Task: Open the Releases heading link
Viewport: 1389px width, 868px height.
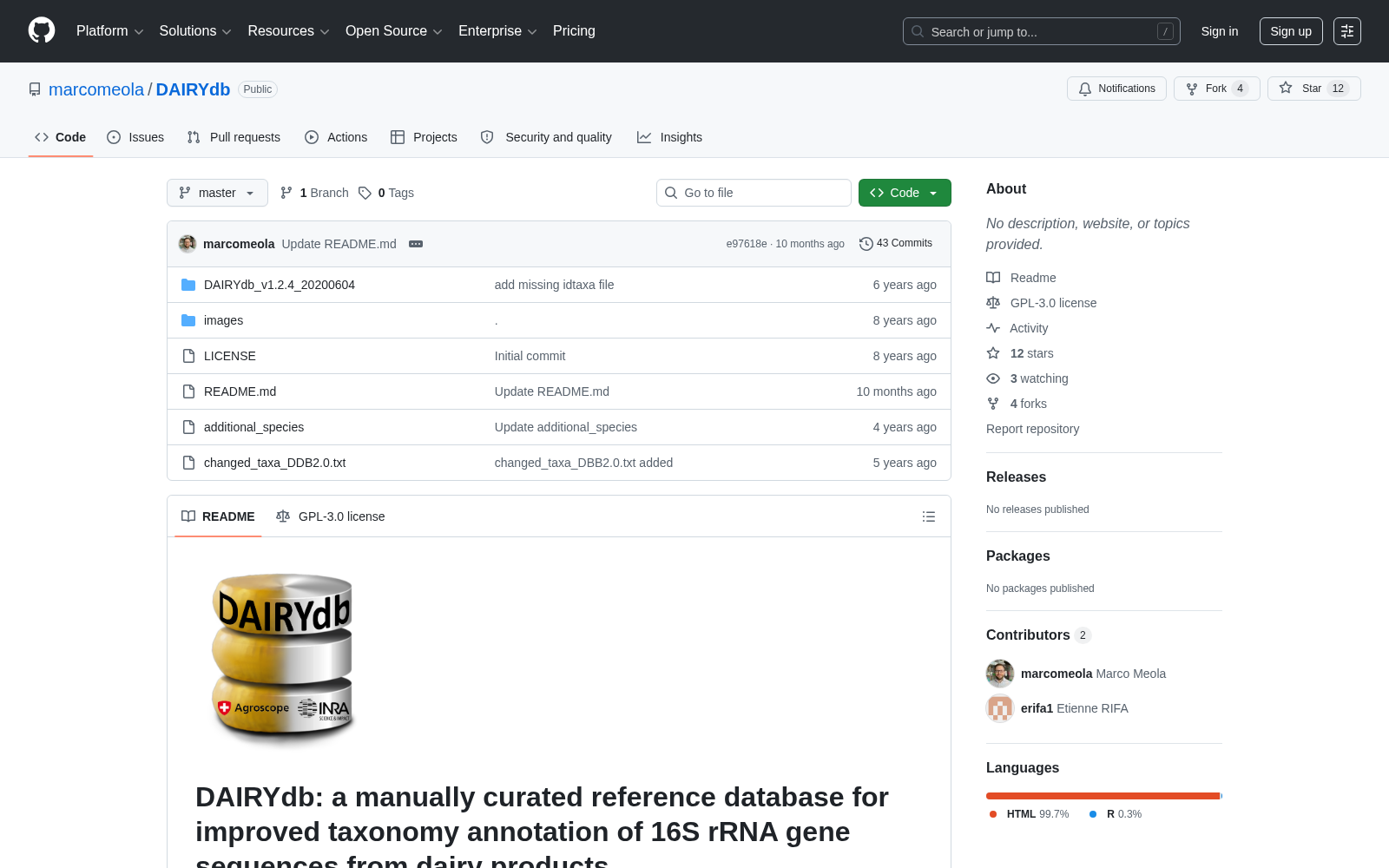Action: pyautogui.click(x=1016, y=477)
